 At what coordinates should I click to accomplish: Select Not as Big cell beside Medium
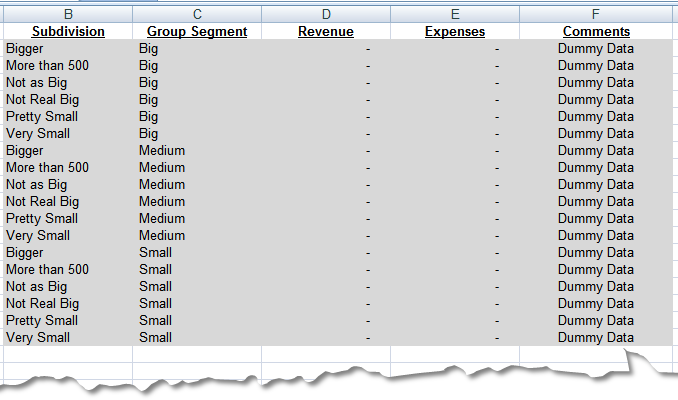[x=68, y=184]
